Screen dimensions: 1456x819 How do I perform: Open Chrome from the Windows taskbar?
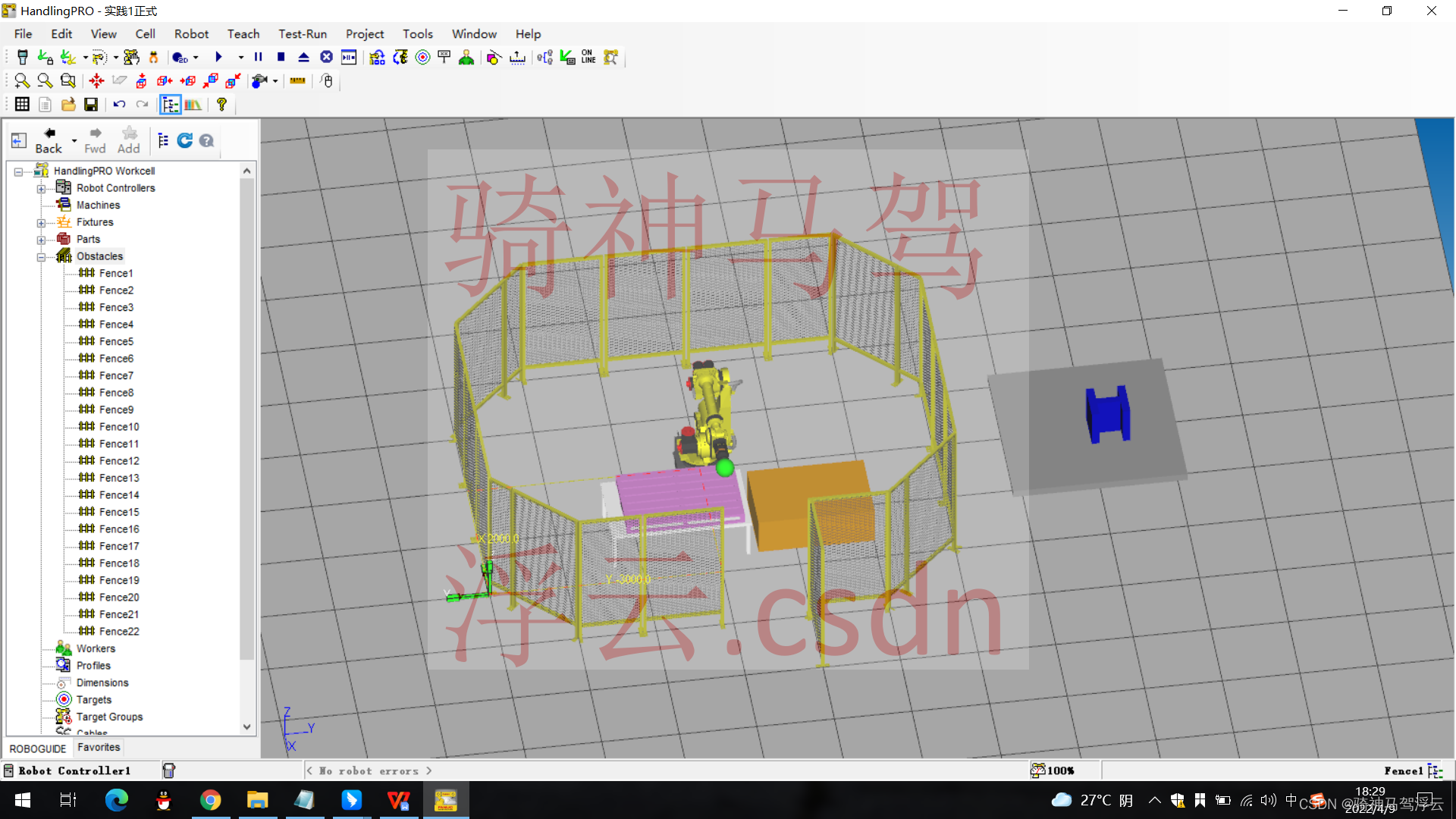tap(210, 800)
